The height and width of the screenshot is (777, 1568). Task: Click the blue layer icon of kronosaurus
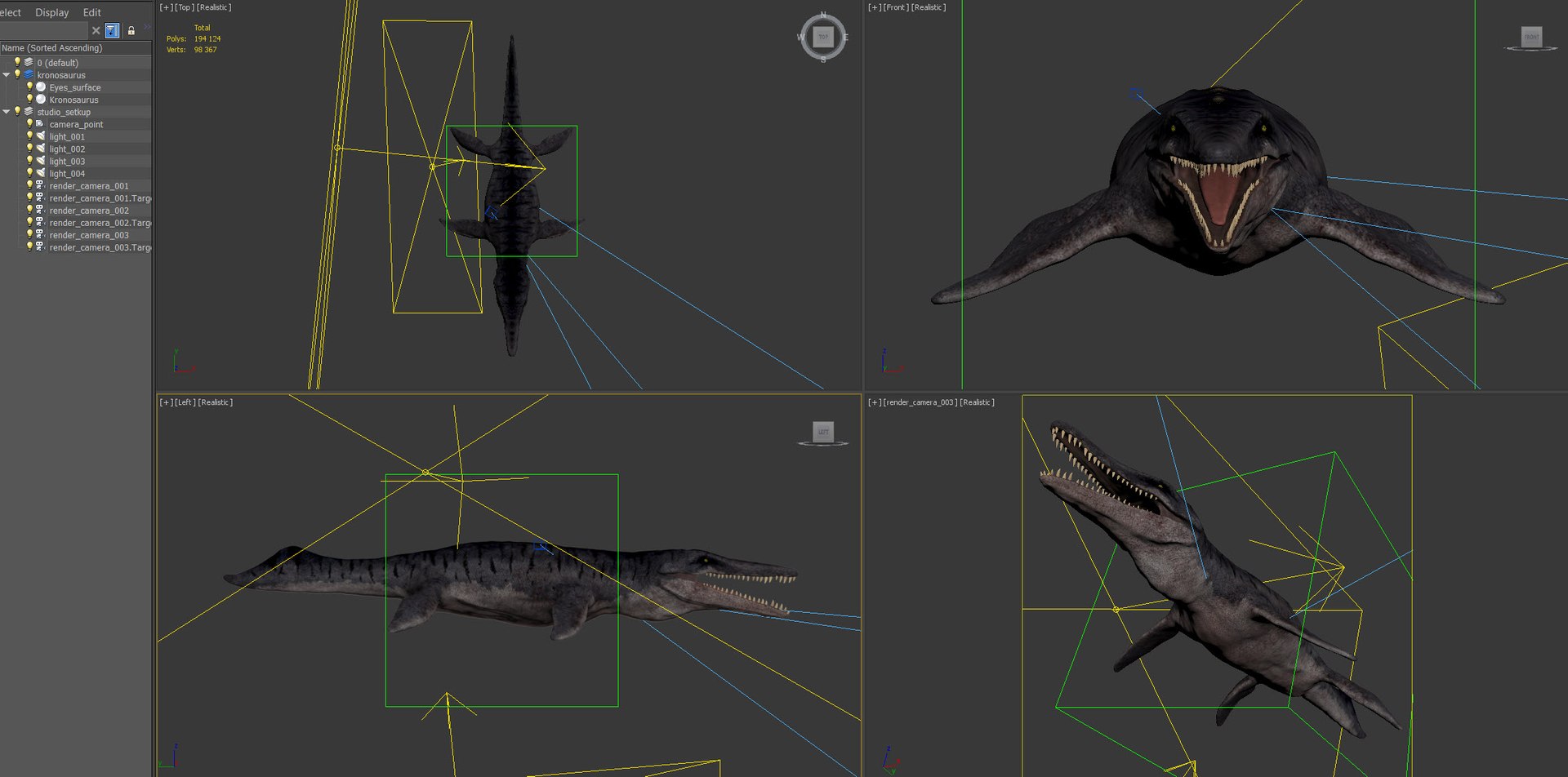click(29, 75)
